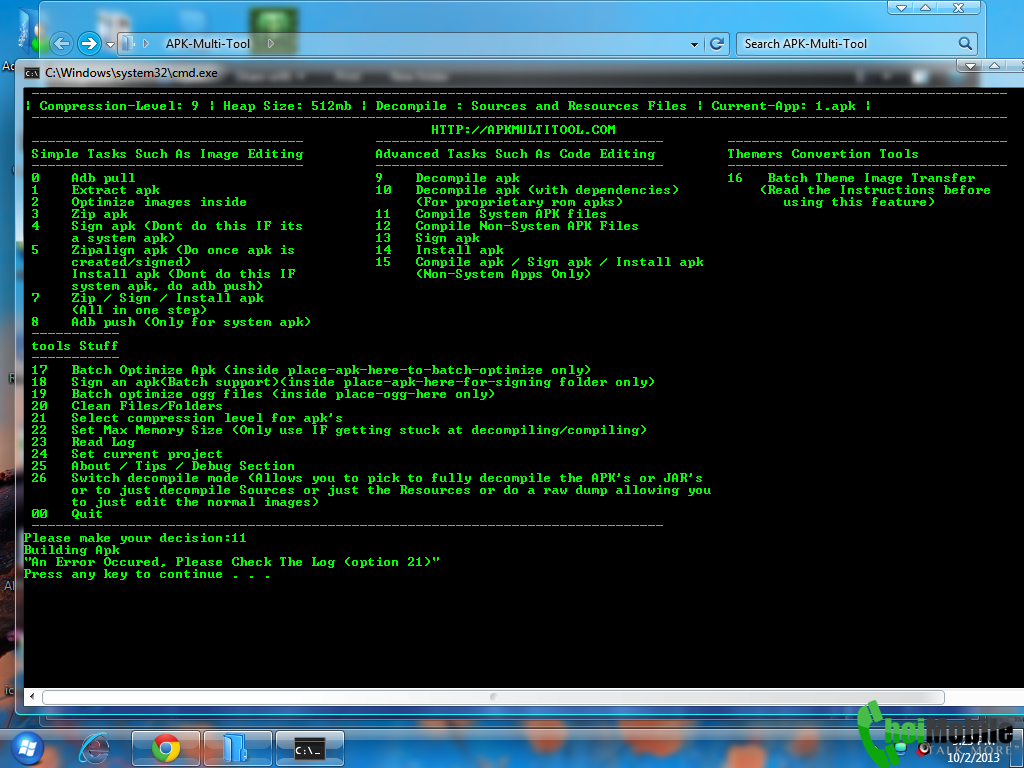Click the taskbar date 10/2/2013
This screenshot has width=1024, height=768.
(972, 758)
